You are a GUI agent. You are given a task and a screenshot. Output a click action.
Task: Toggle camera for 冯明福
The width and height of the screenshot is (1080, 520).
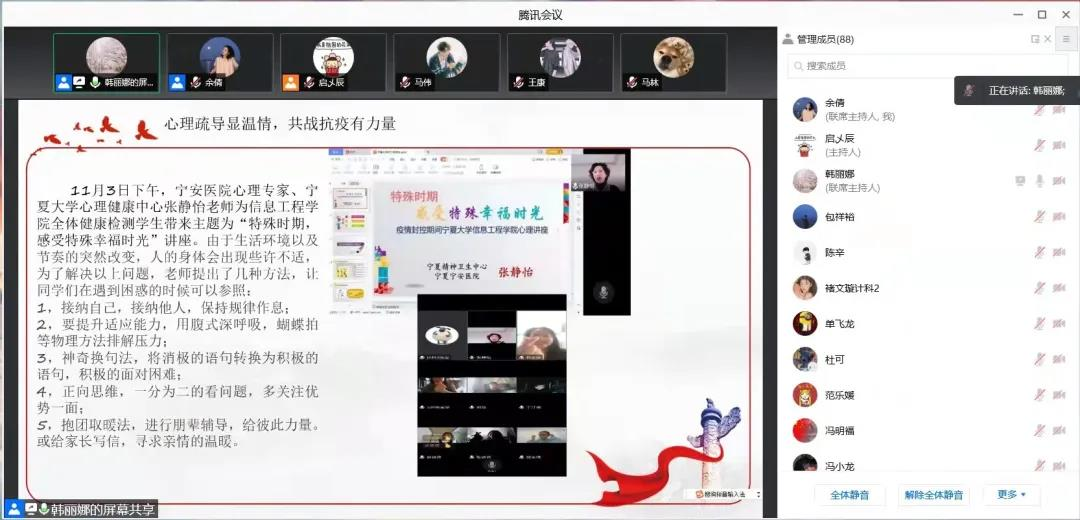coord(1059,430)
